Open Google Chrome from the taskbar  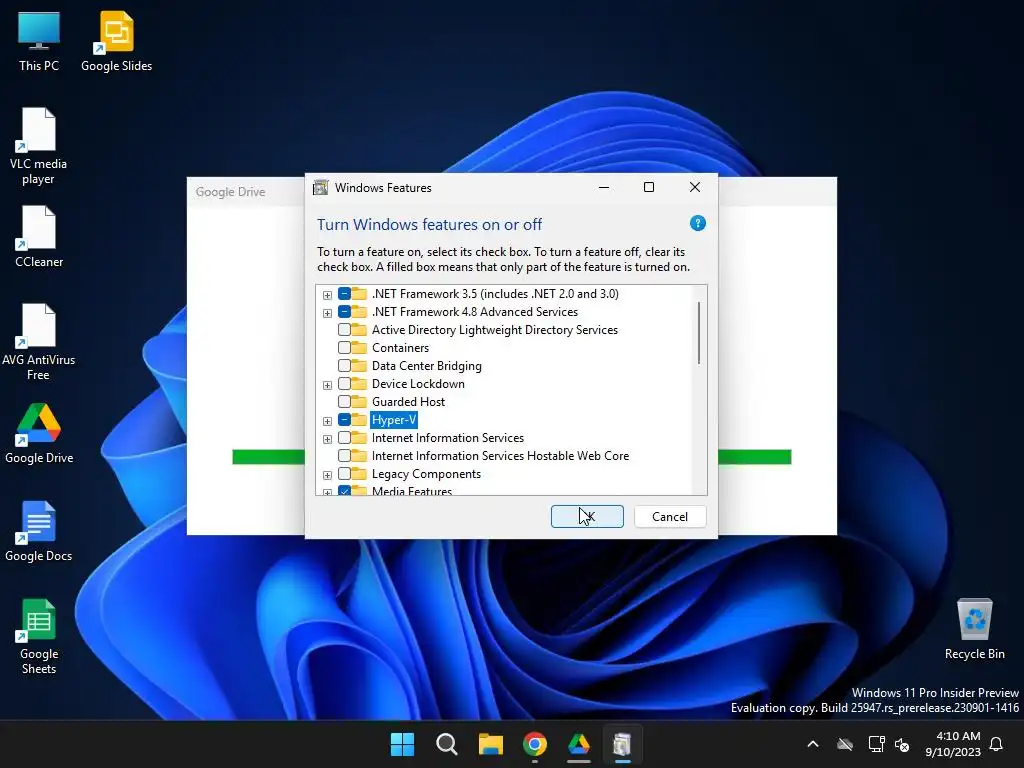[535, 744]
